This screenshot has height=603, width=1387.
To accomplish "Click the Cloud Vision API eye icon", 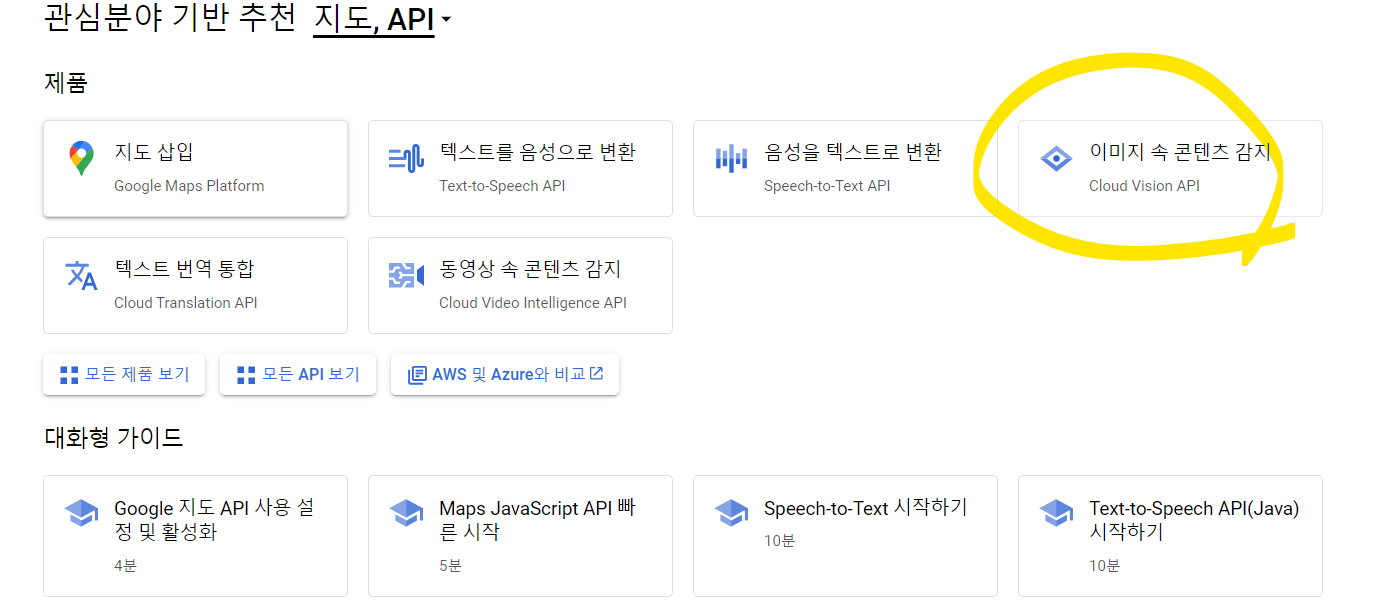I will pyautogui.click(x=1056, y=159).
